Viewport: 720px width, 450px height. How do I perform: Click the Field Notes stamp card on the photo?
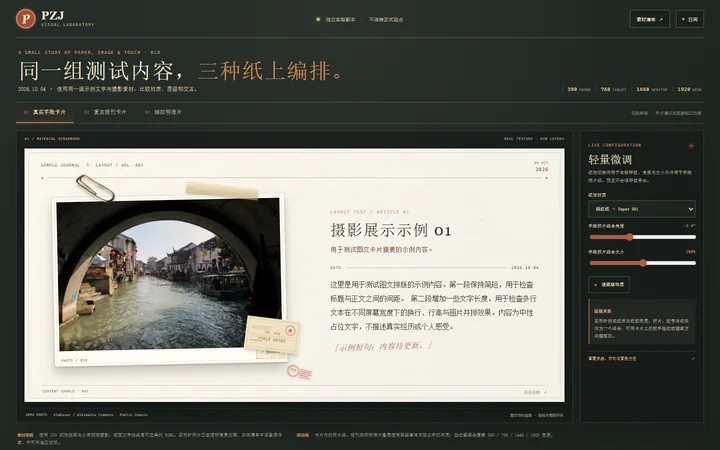[x=272, y=334]
